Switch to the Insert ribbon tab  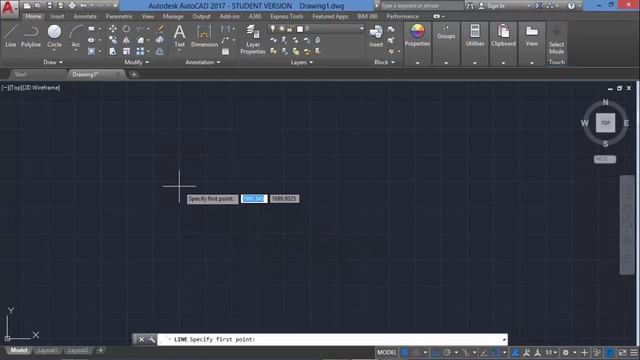click(x=57, y=16)
